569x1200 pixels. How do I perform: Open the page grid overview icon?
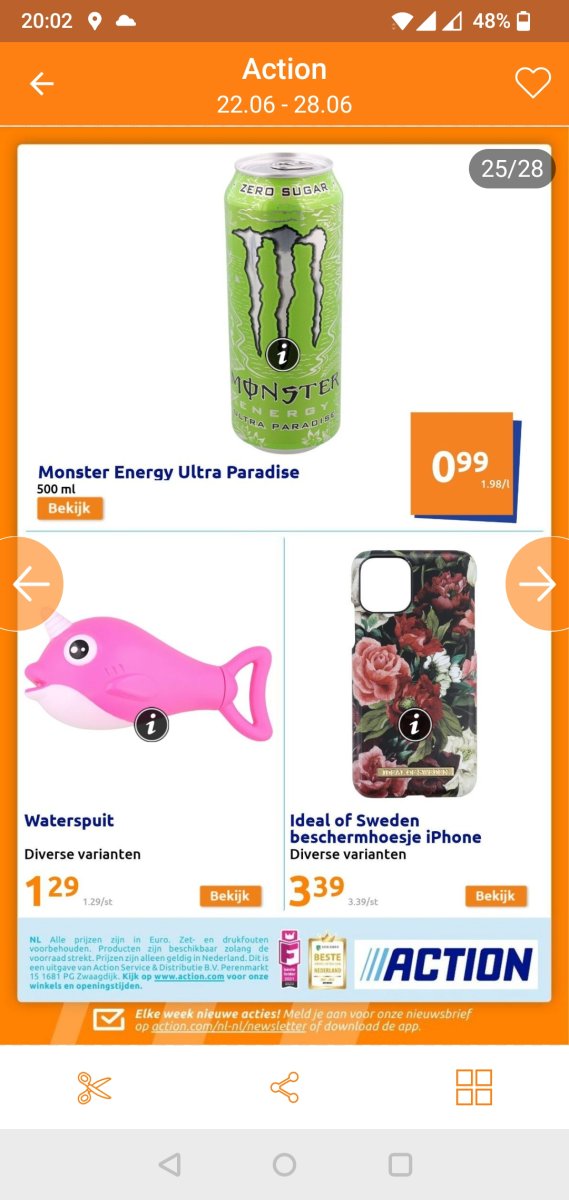[474, 1087]
